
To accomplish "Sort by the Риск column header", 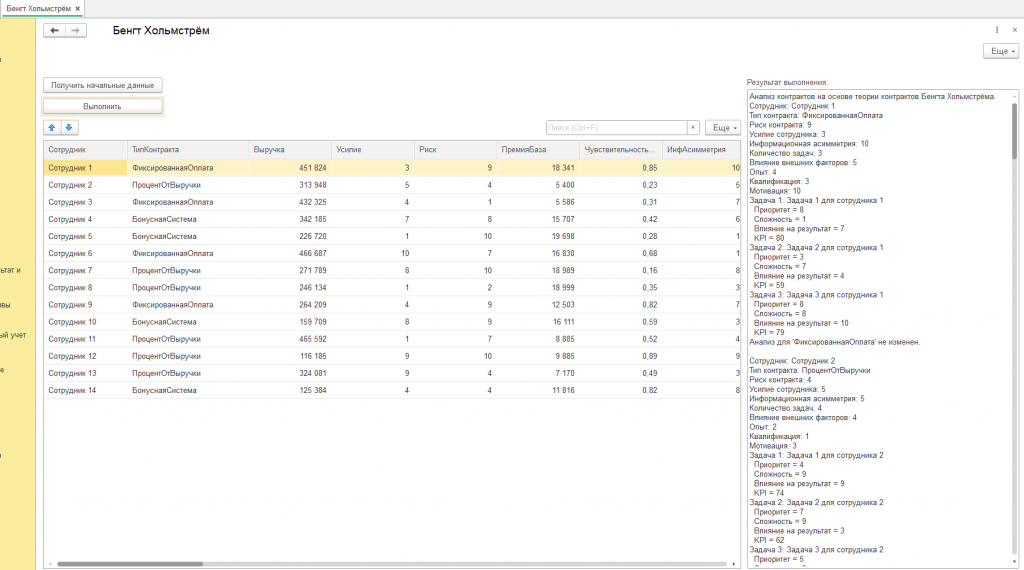I will coord(456,150).
